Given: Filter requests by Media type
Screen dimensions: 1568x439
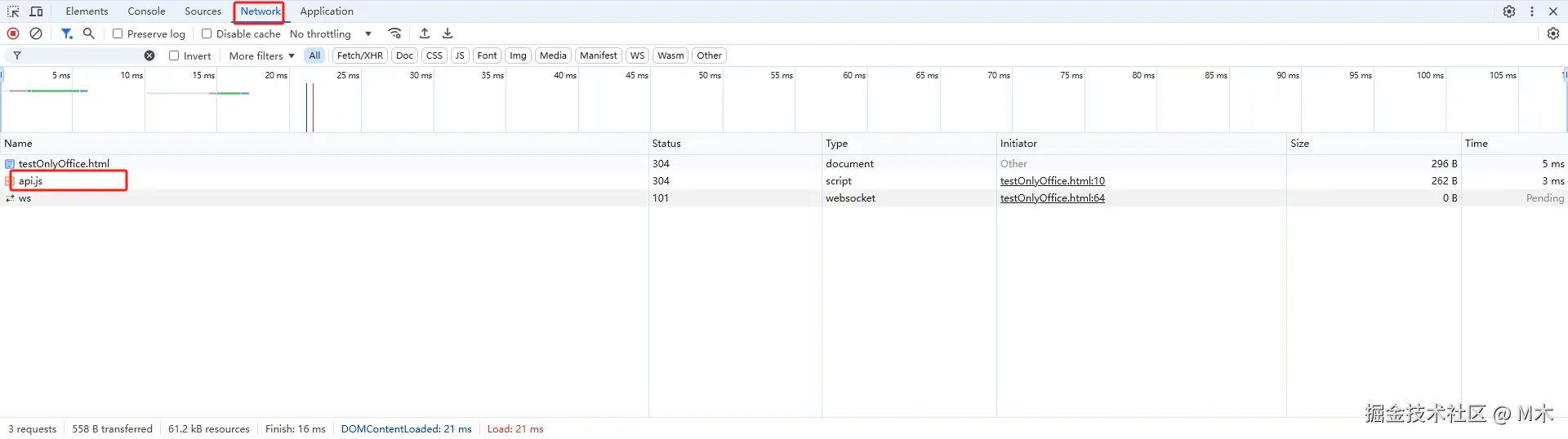Looking at the screenshot, I should pyautogui.click(x=553, y=55).
